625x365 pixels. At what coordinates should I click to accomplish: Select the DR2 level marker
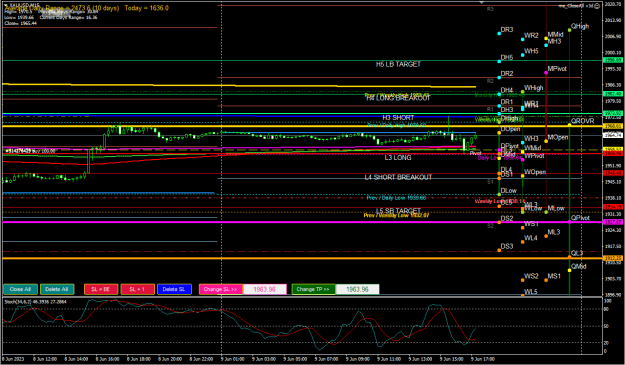tap(499, 77)
